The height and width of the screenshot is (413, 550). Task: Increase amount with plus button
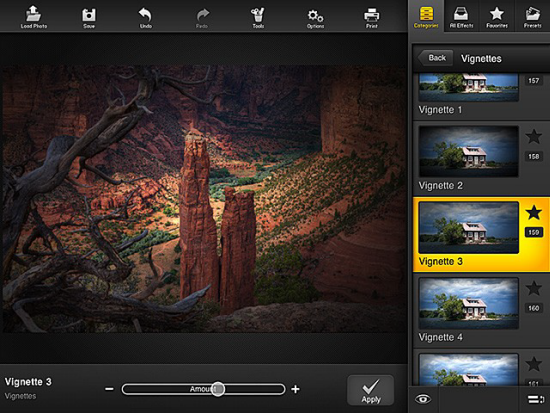point(295,389)
